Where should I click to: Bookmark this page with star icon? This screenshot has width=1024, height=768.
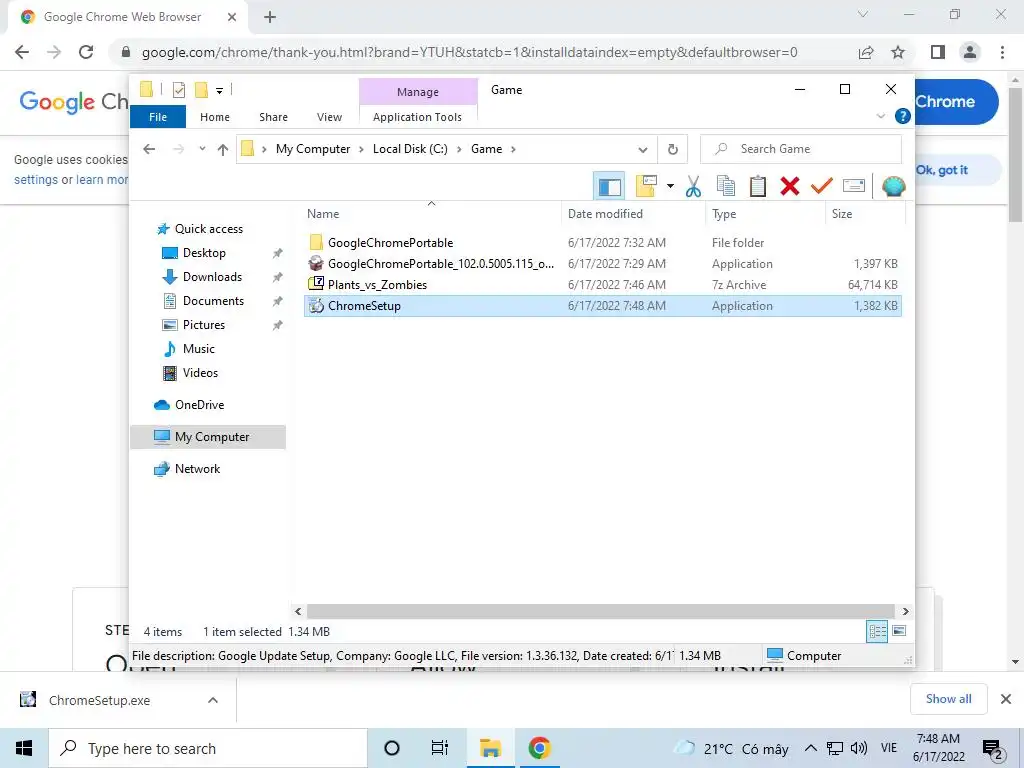pos(898,52)
